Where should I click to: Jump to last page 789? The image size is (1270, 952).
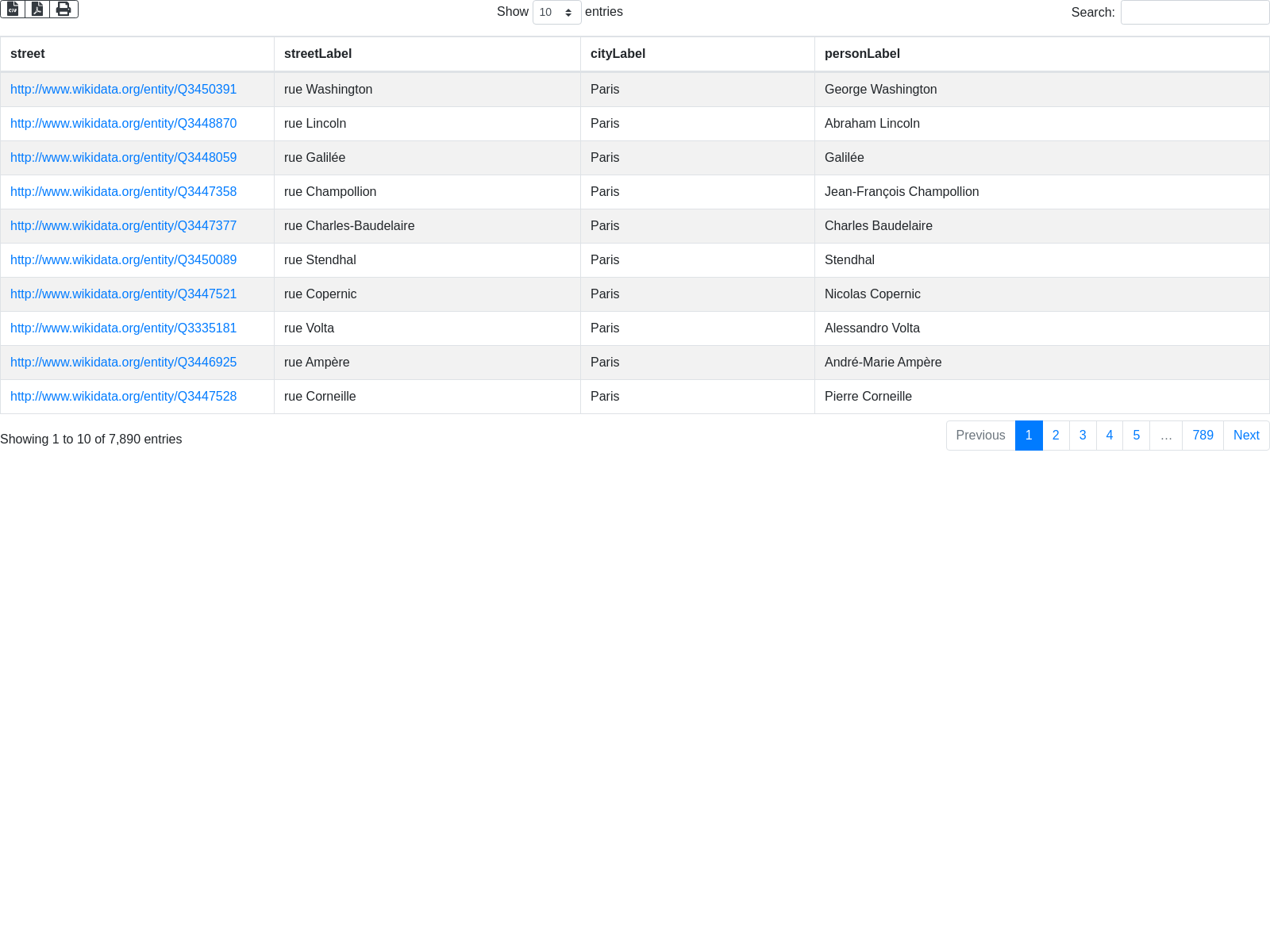click(x=1203, y=436)
